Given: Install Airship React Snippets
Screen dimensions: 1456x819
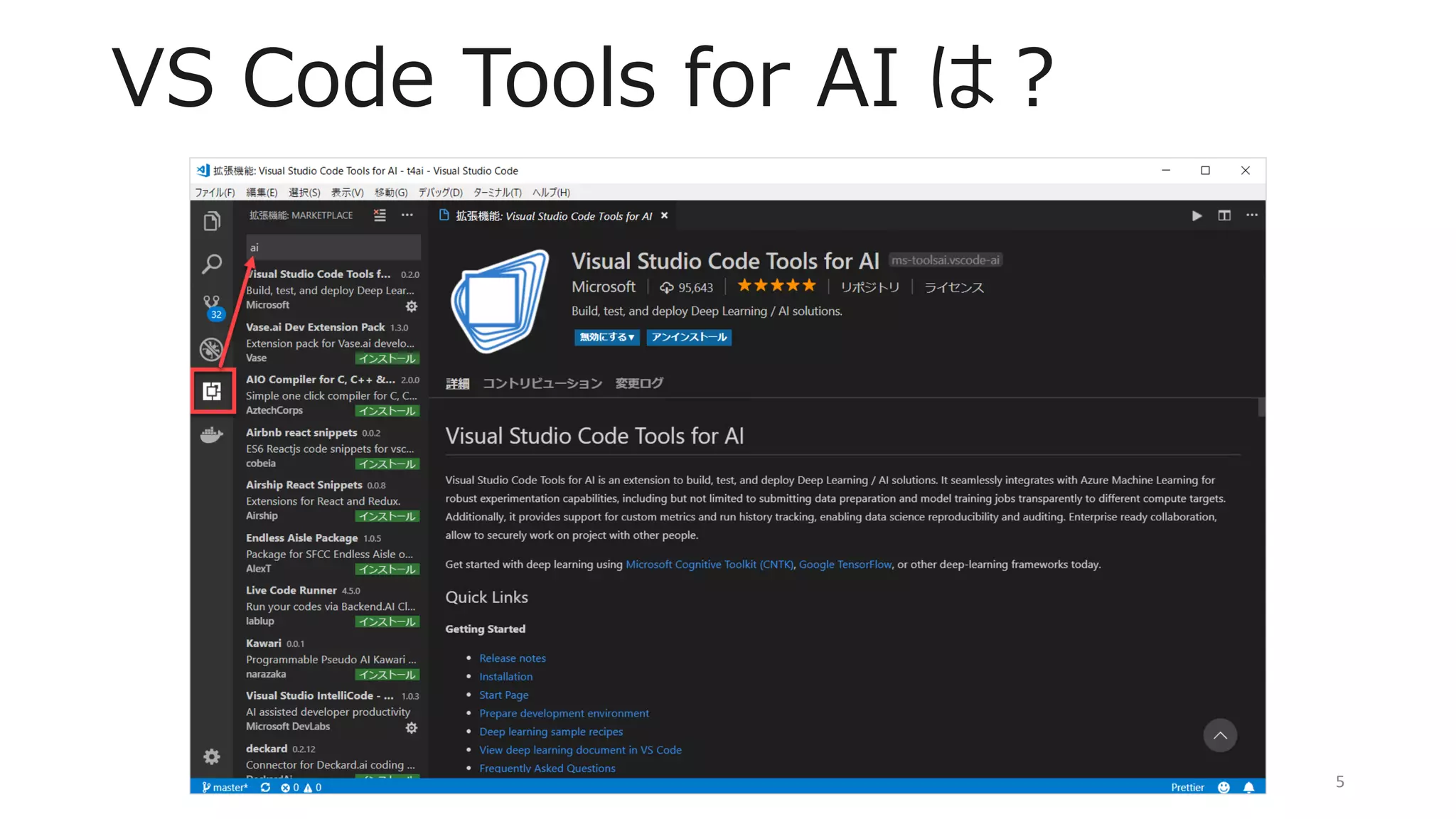Looking at the screenshot, I should click(x=387, y=516).
